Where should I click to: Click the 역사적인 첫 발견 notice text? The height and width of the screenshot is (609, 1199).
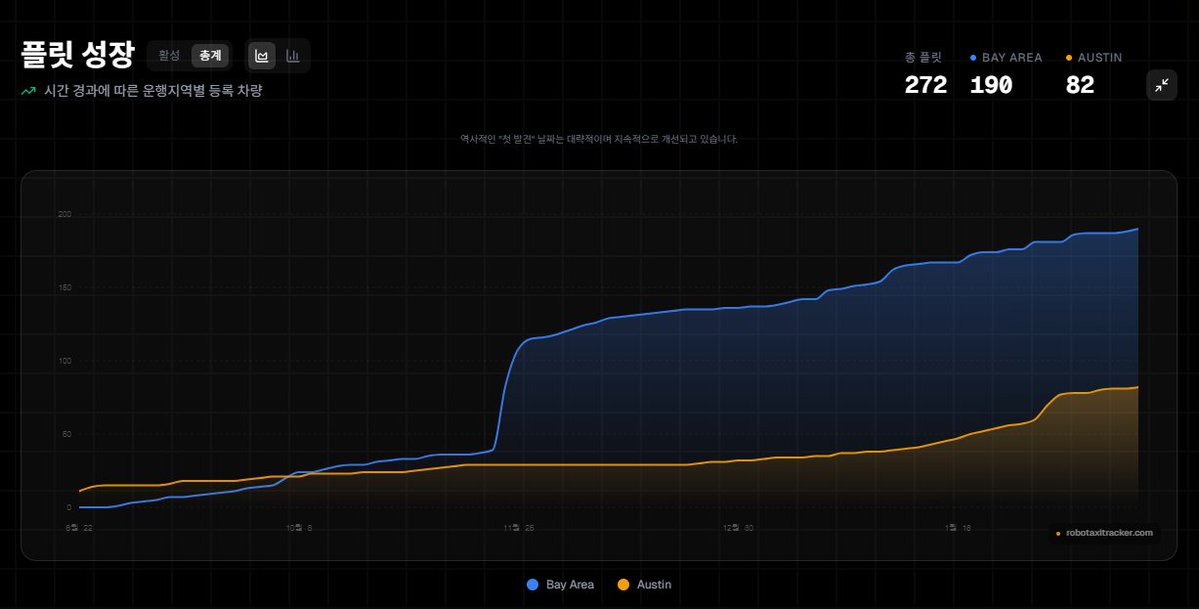point(599,139)
